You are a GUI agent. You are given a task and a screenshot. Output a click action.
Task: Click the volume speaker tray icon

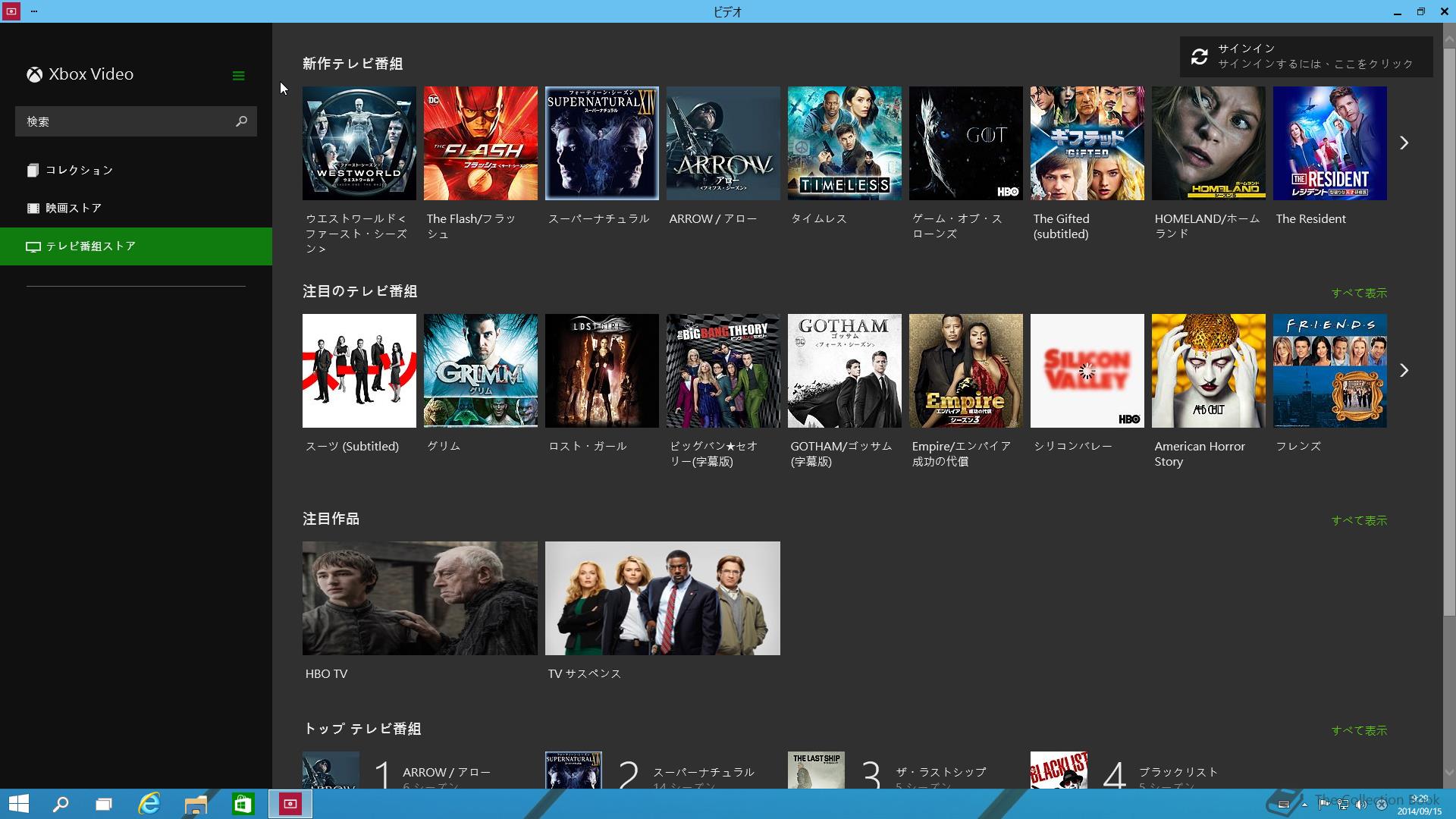pos(1362,804)
